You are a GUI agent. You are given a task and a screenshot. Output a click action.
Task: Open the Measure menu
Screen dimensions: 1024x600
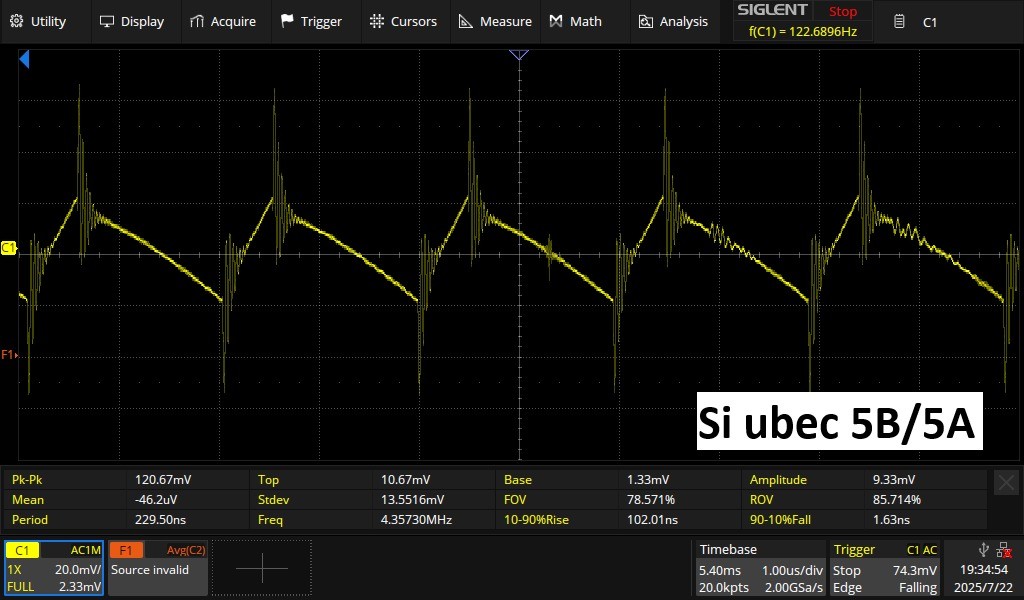tap(495, 22)
